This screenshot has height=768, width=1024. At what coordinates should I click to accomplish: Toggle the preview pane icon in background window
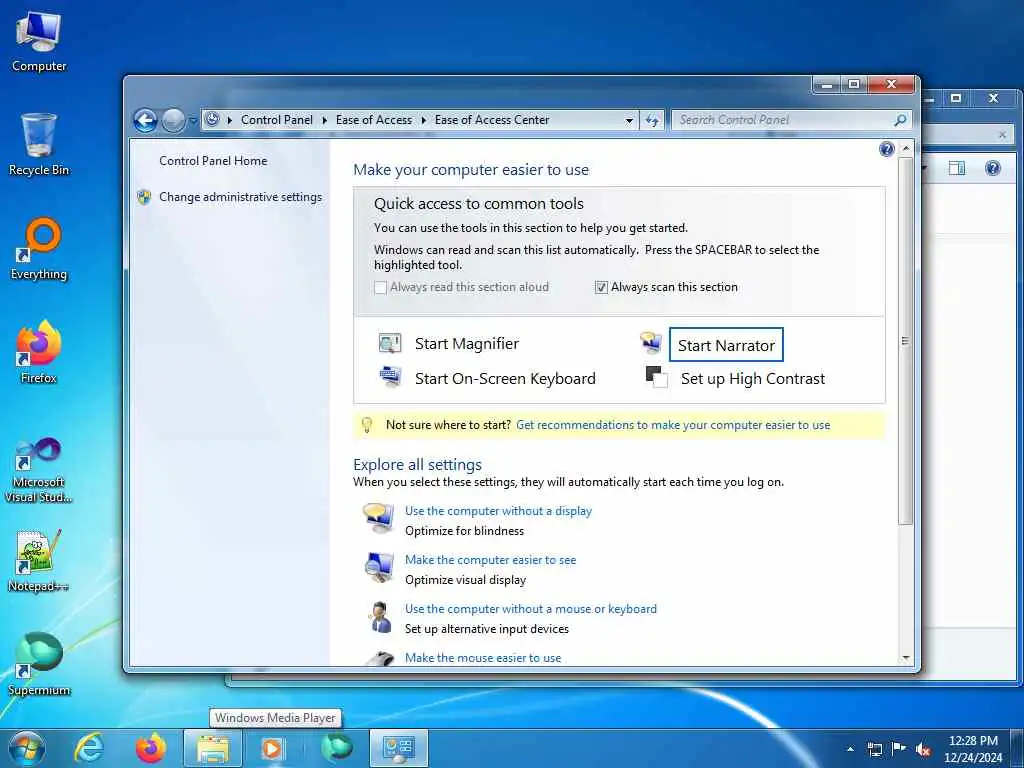pos(957,168)
